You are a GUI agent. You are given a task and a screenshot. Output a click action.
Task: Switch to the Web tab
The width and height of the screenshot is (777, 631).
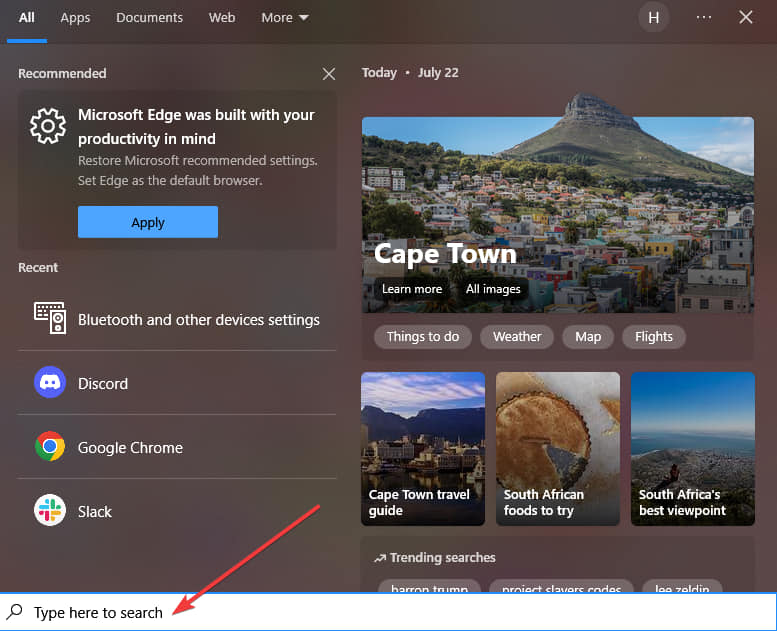tap(222, 18)
